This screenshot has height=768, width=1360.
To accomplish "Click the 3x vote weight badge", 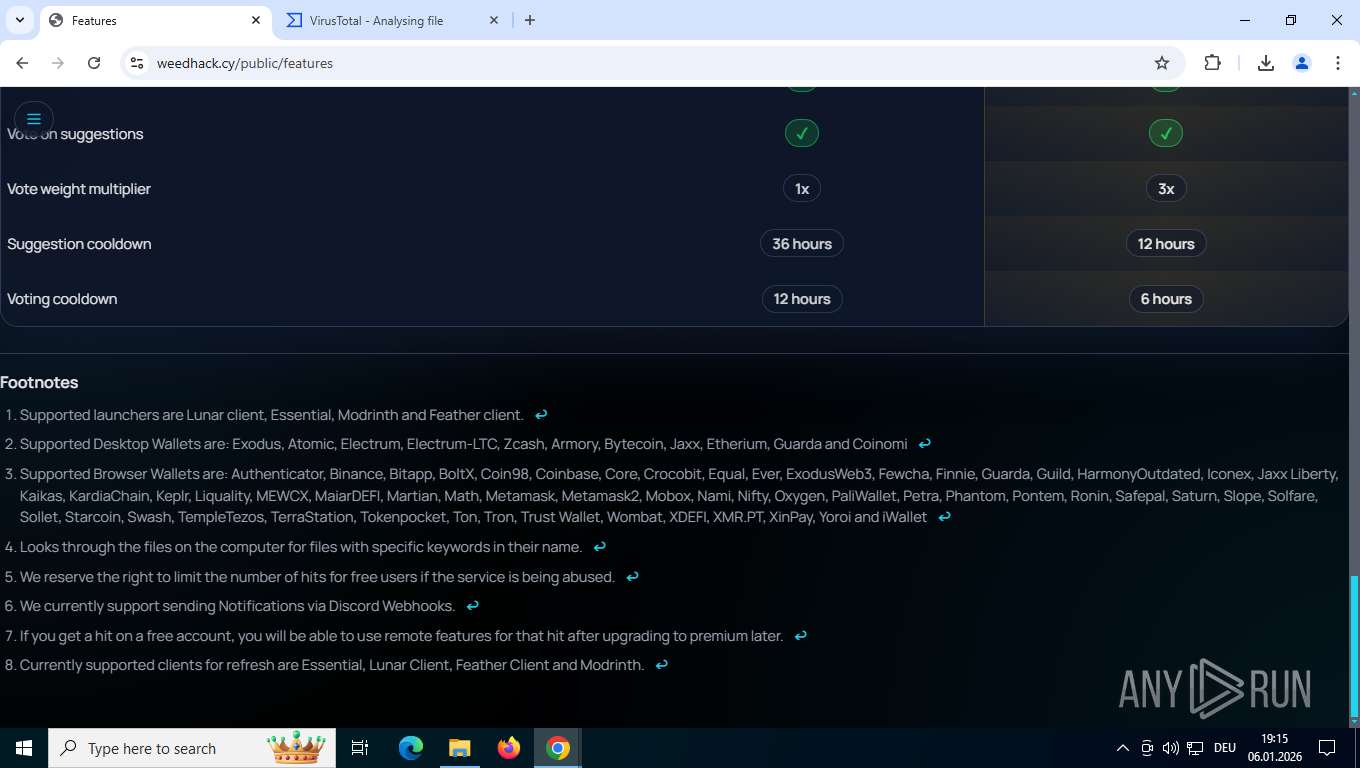I will pos(1166,189).
